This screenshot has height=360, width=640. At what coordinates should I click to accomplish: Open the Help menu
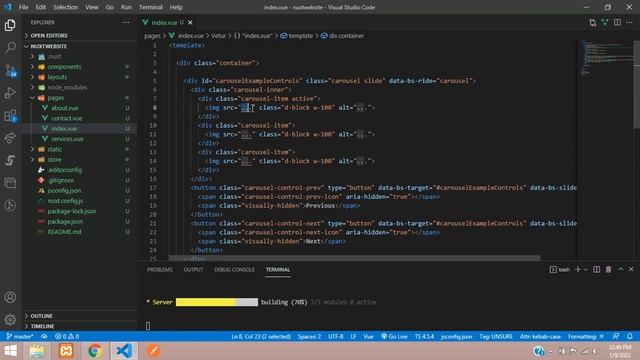point(176,7)
